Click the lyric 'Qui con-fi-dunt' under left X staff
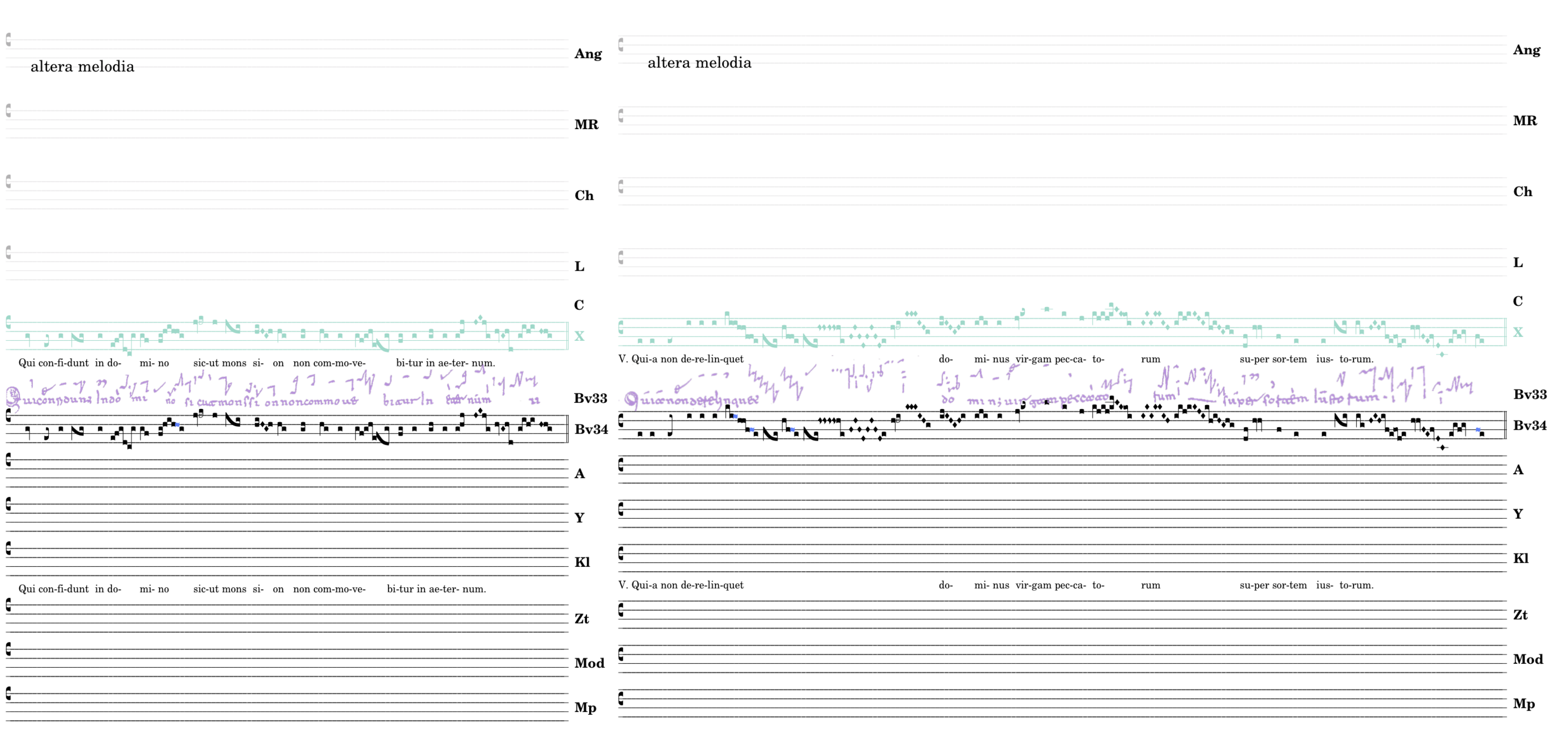1568x748 pixels. pyautogui.click(x=54, y=363)
